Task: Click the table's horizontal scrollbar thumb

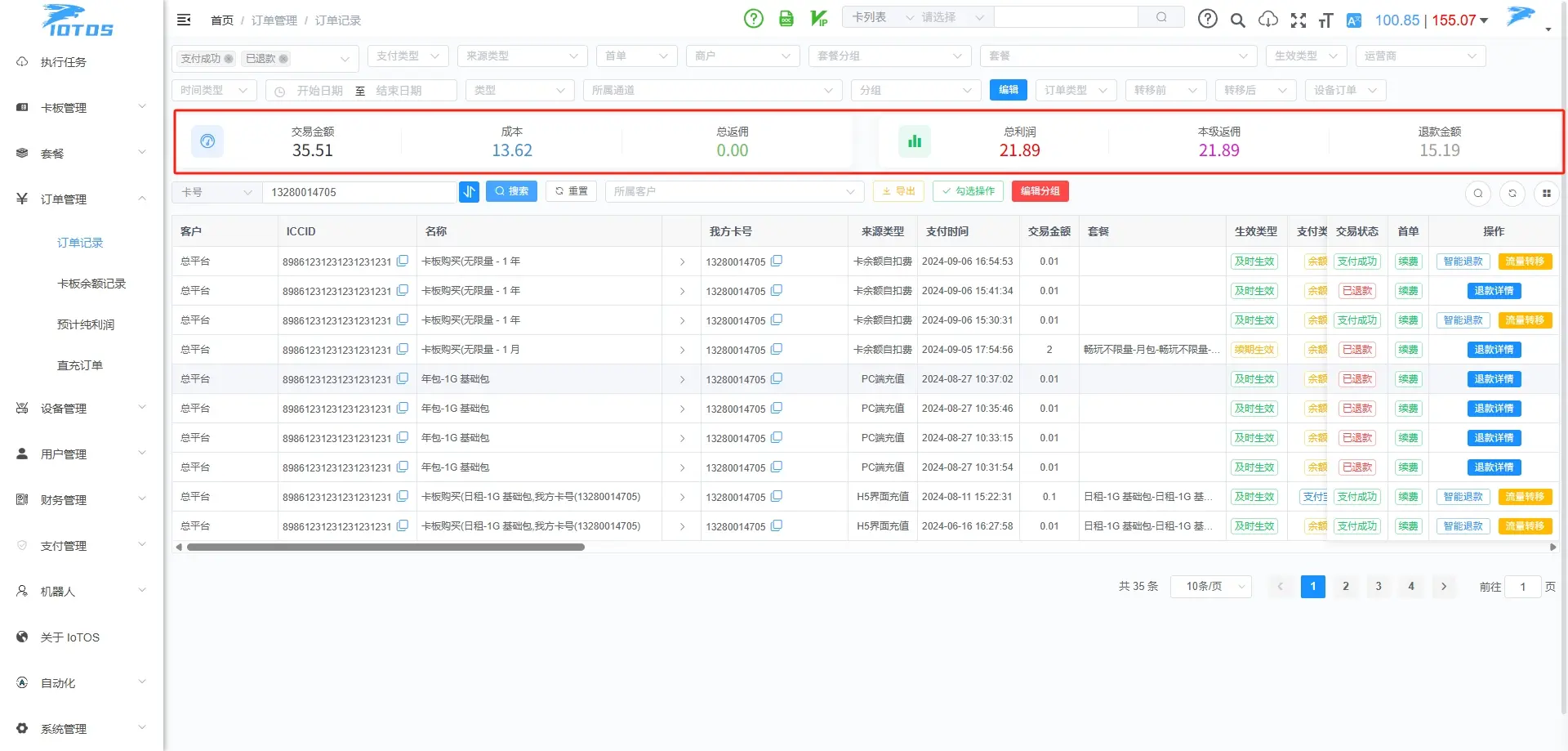Action: [x=385, y=548]
